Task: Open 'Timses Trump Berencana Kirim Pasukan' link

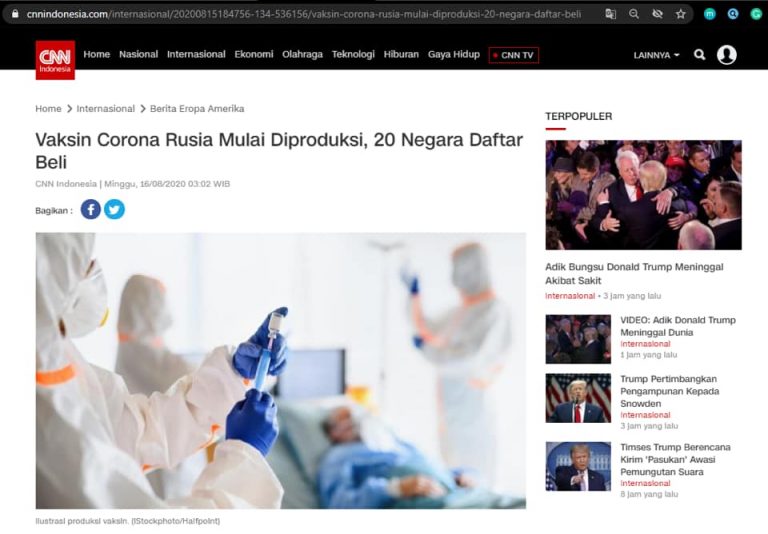Action: pos(675,460)
